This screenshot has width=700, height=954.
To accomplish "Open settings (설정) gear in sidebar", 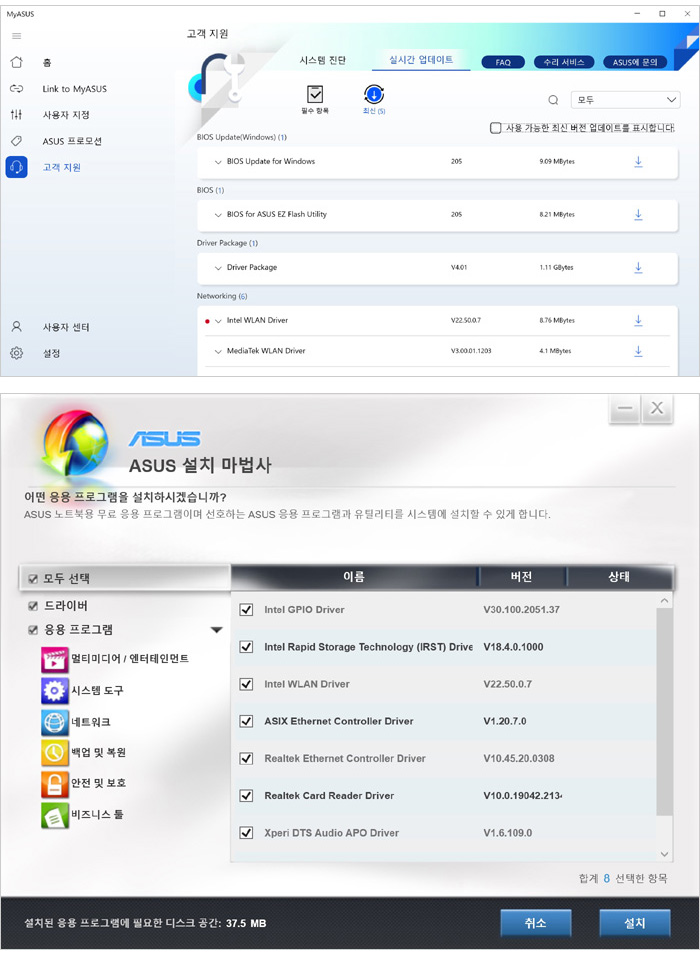I will click(16, 353).
